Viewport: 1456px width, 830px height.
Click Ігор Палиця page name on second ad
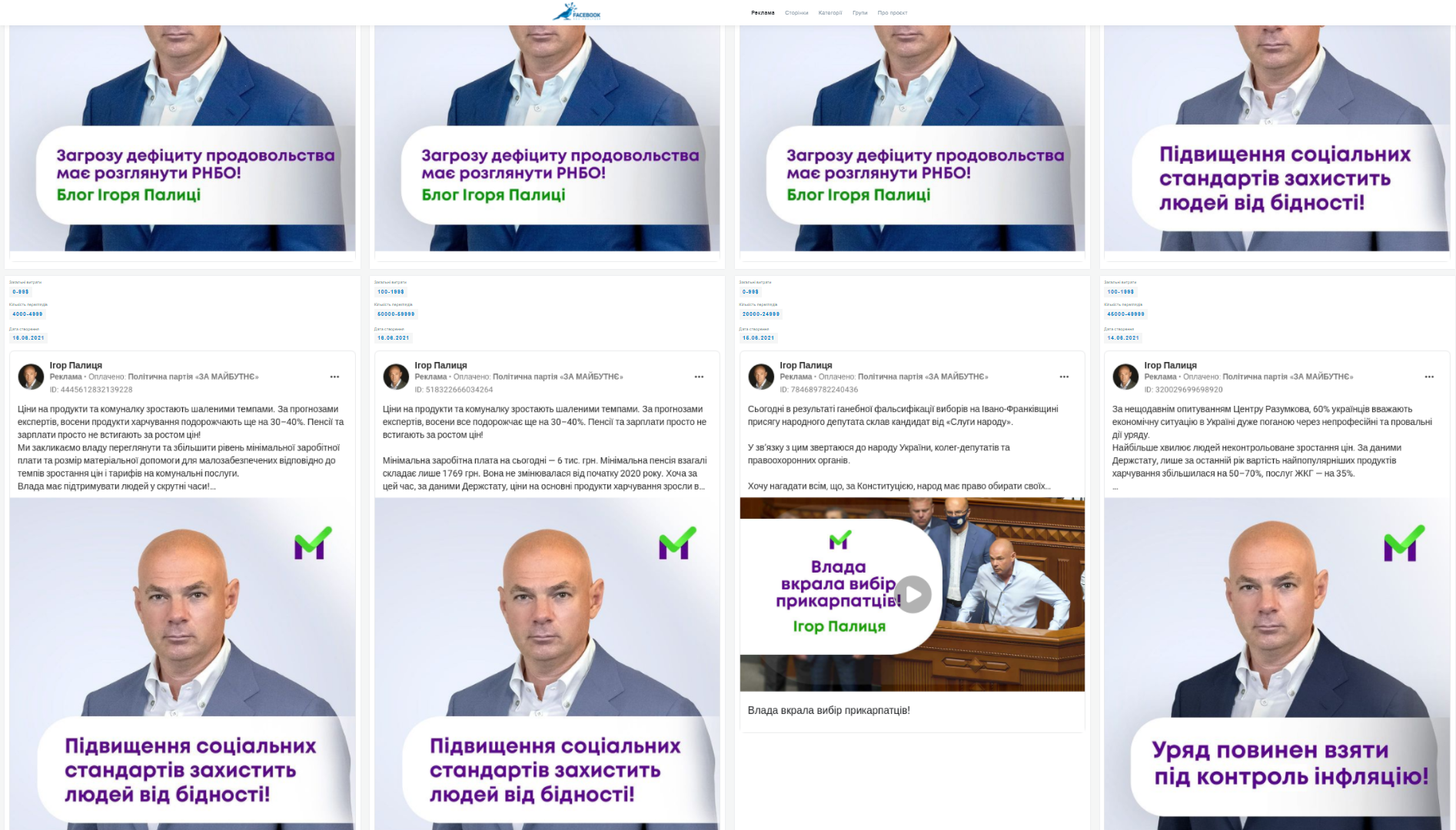tap(440, 365)
